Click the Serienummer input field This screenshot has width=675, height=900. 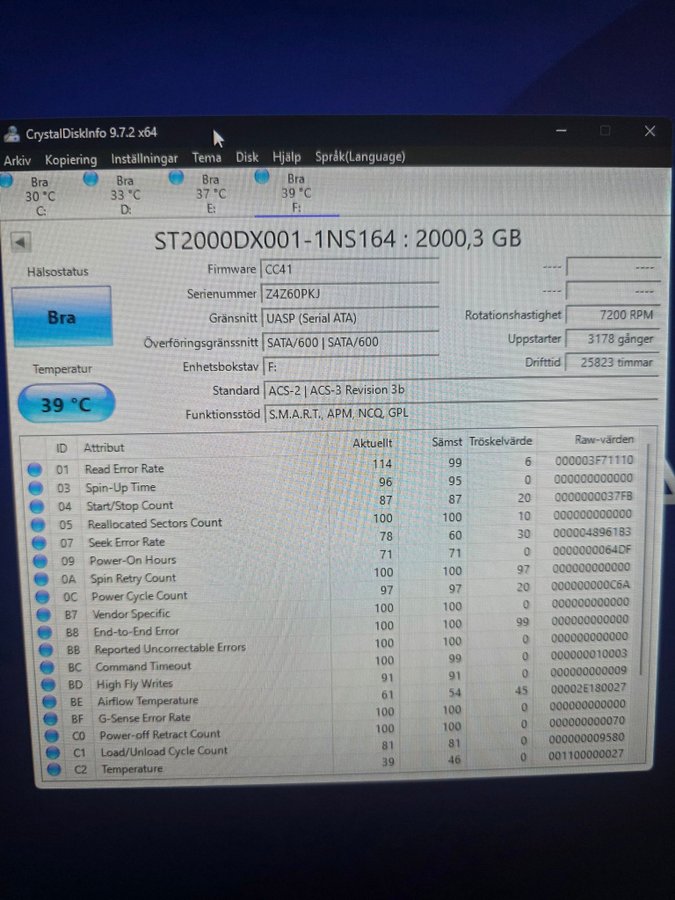(x=350, y=294)
